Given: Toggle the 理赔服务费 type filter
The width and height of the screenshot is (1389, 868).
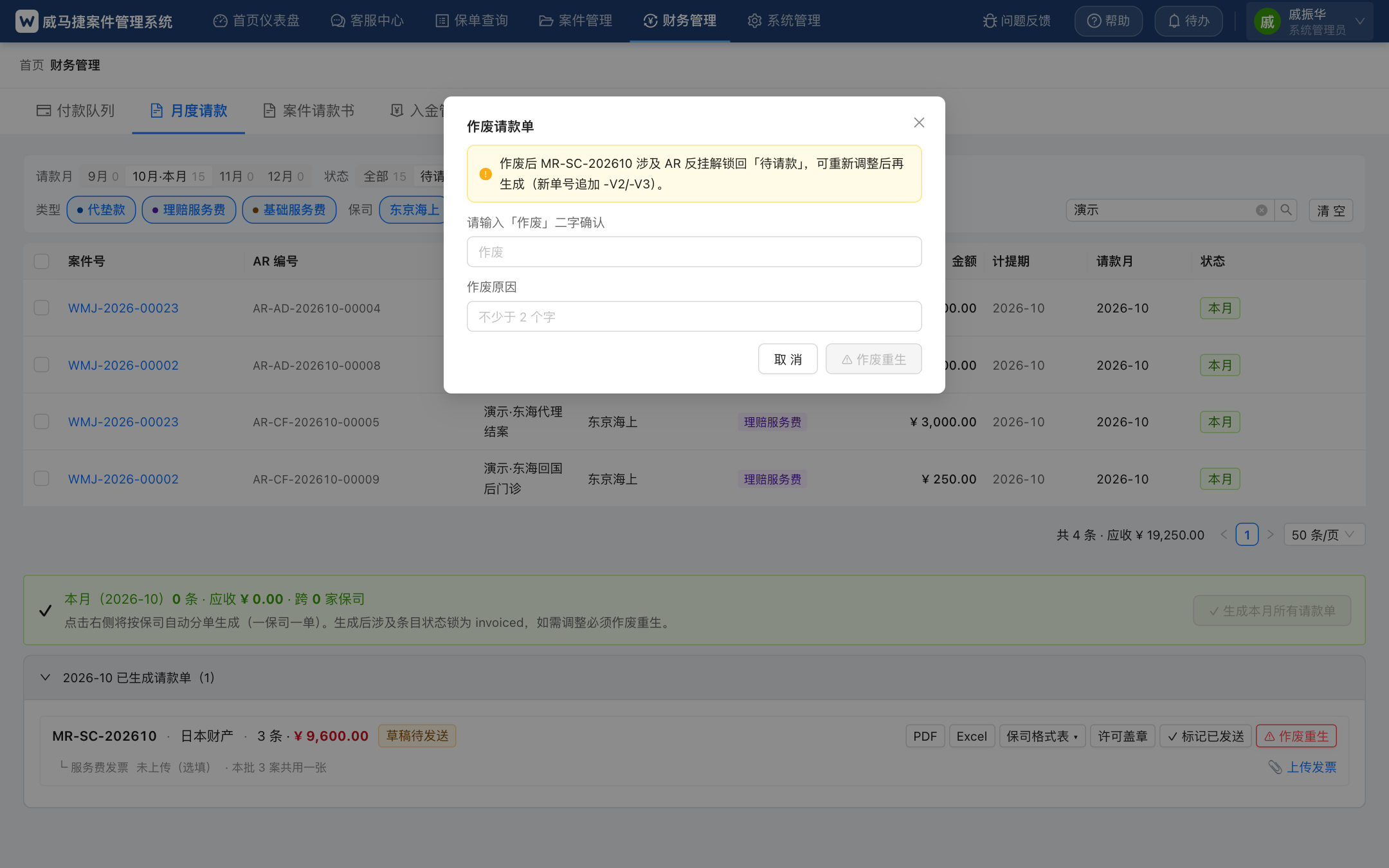Looking at the screenshot, I should [x=189, y=210].
